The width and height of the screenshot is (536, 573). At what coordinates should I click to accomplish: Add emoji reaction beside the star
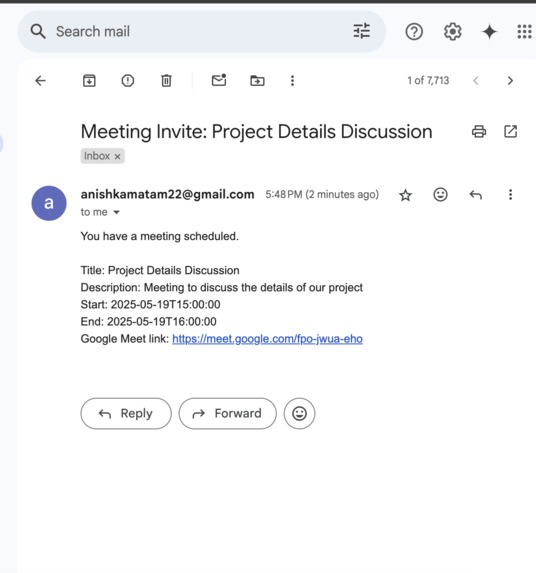pos(440,194)
